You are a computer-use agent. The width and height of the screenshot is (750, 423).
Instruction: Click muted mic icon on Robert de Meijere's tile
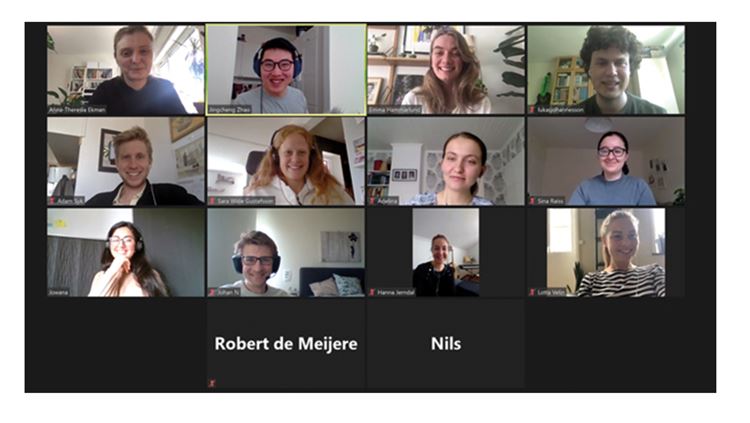[x=212, y=383]
